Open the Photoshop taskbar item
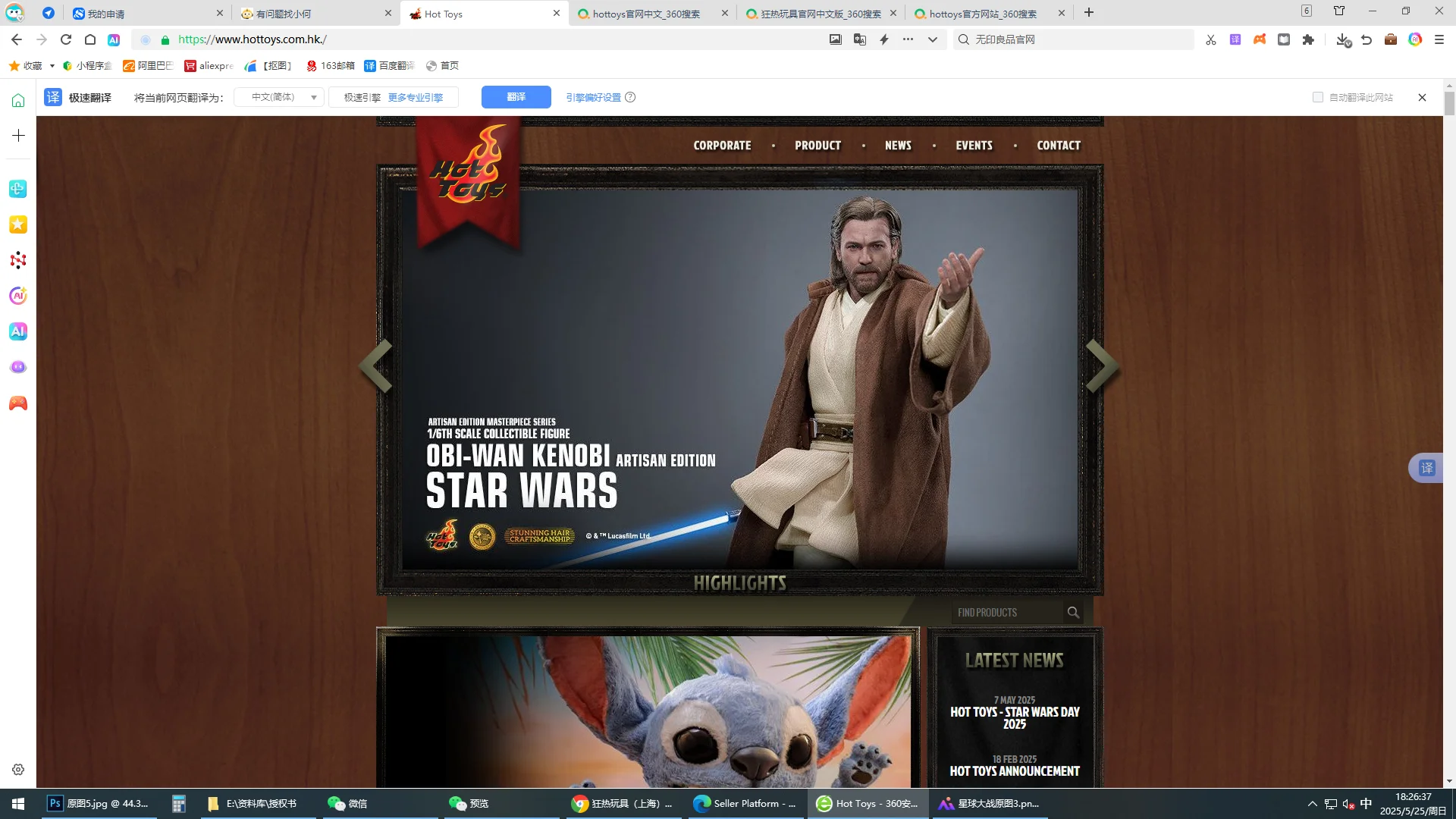The height and width of the screenshot is (819, 1456). tap(99, 804)
